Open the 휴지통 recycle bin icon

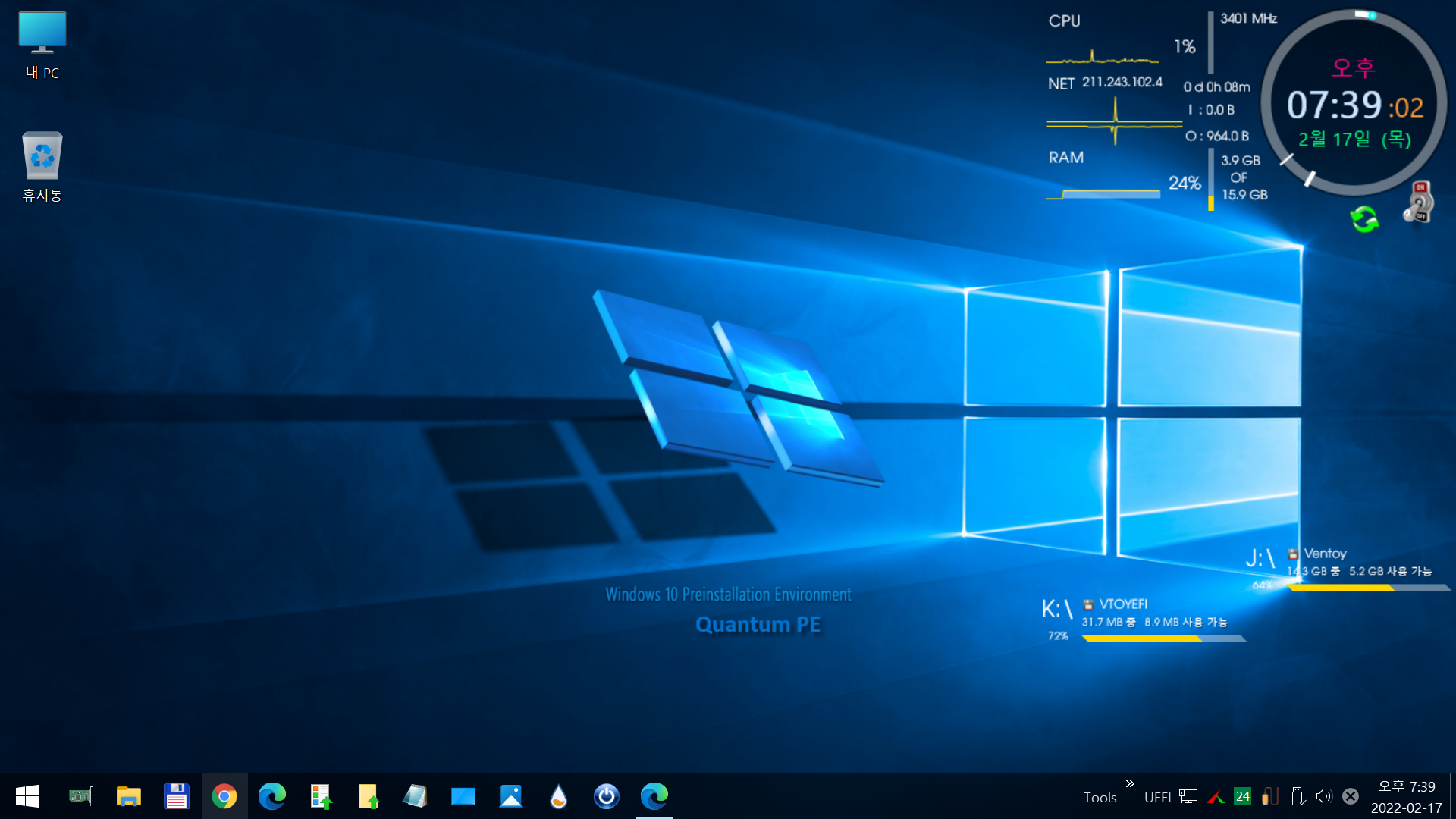click(42, 167)
